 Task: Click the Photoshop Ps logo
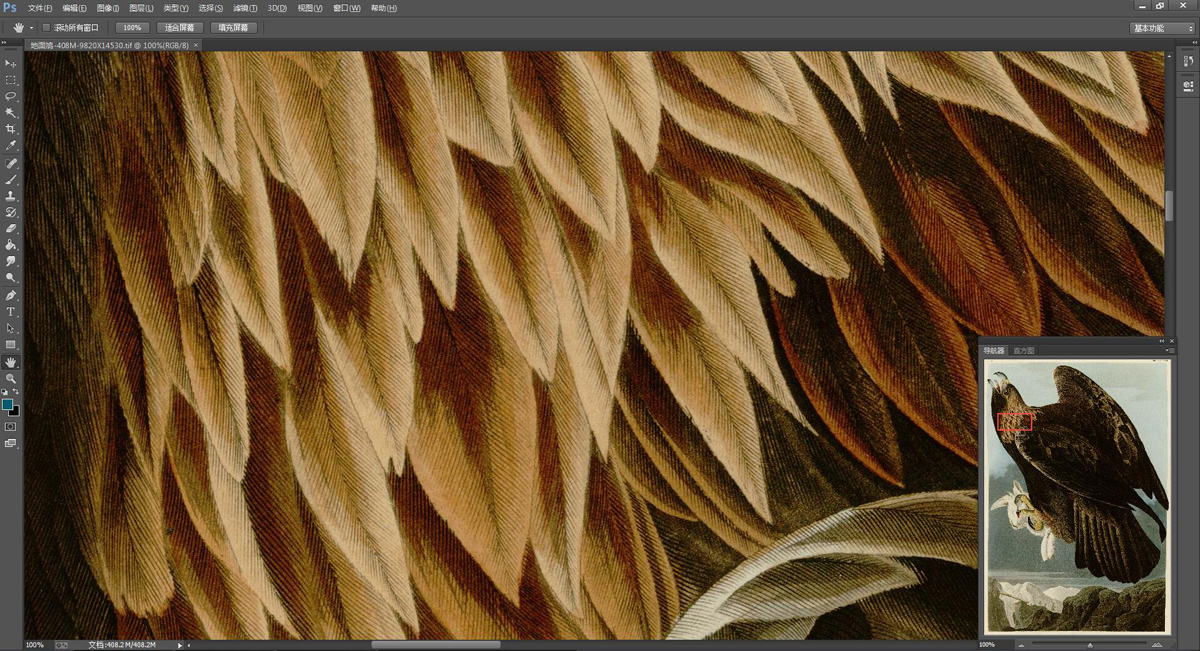(x=10, y=8)
